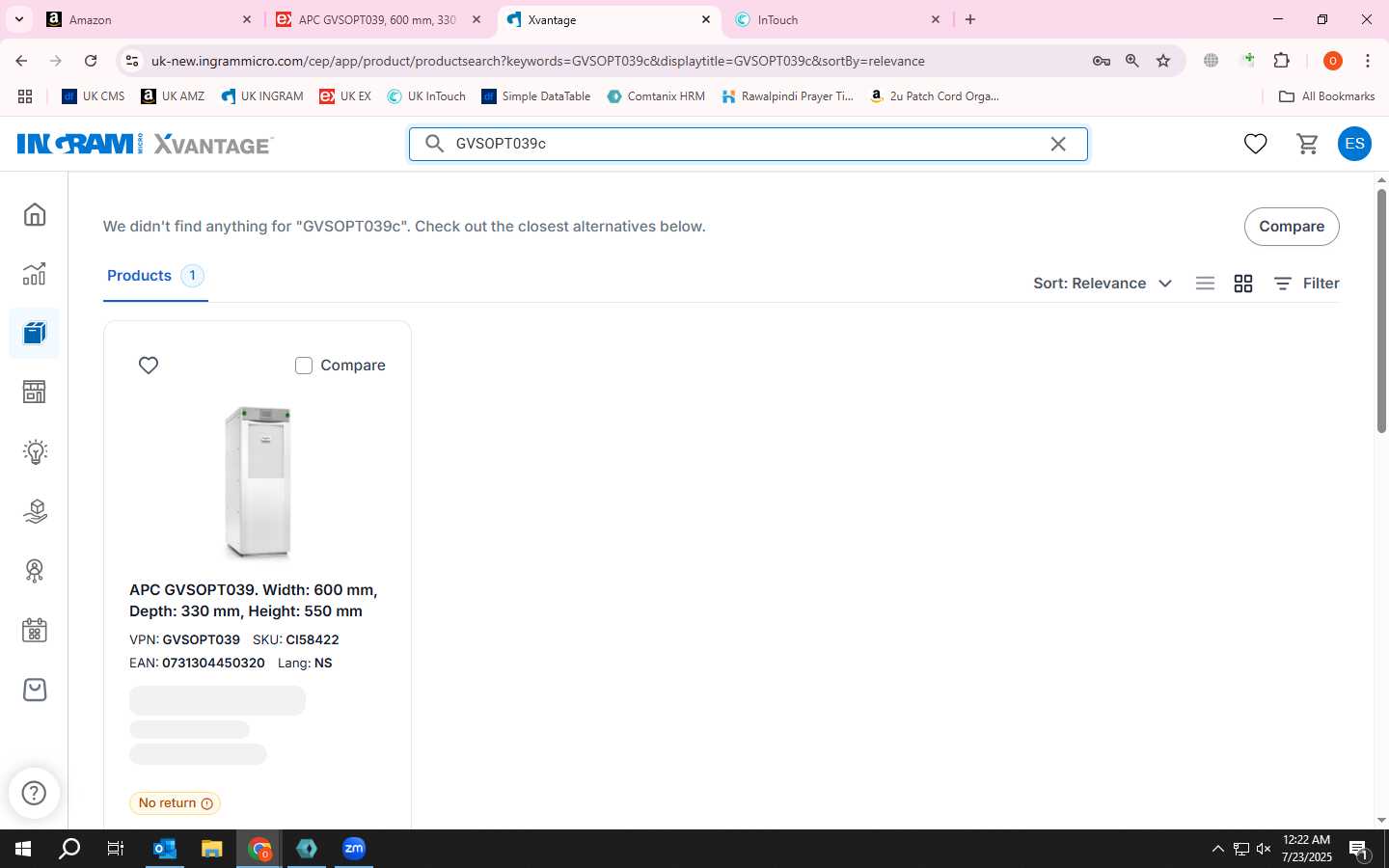The width and height of the screenshot is (1389, 868).
Task: Open product title APC GVSOPT039 link
Action: click(254, 600)
